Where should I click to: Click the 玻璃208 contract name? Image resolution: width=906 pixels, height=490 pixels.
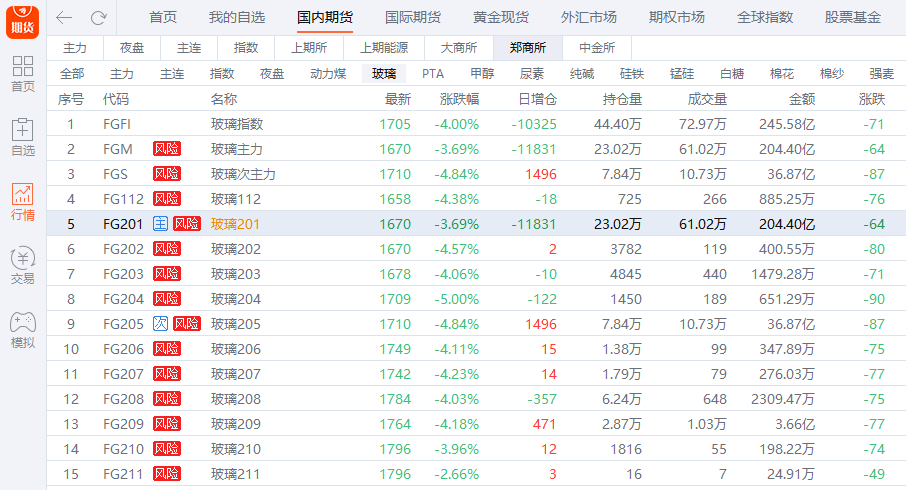tap(236, 399)
